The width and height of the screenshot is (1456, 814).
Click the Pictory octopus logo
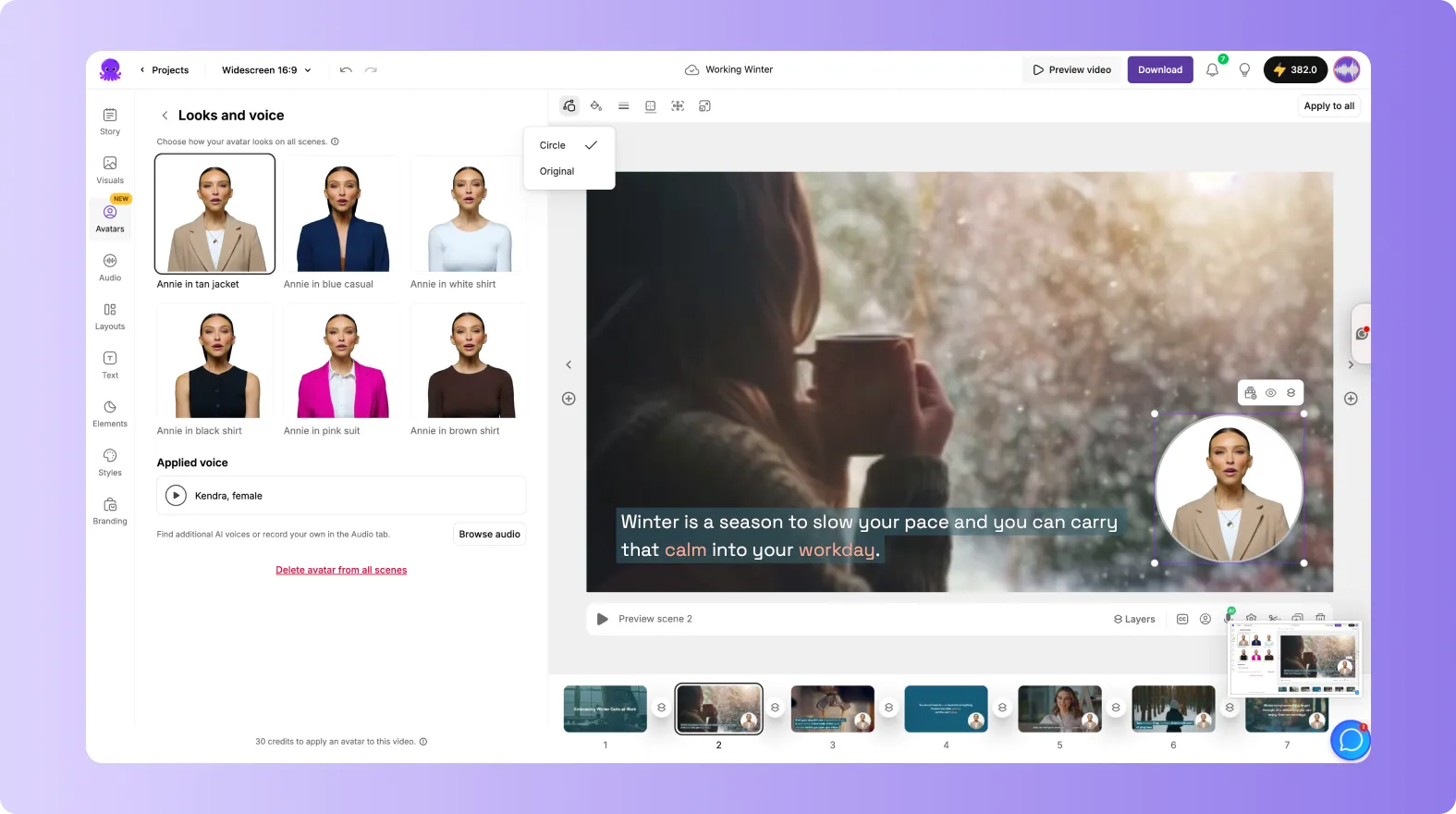pyautogui.click(x=110, y=69)
